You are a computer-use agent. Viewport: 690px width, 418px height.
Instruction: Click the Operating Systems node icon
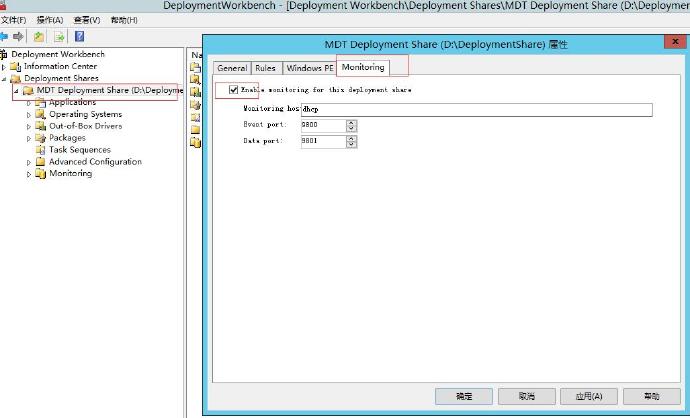tap(40, 114)
